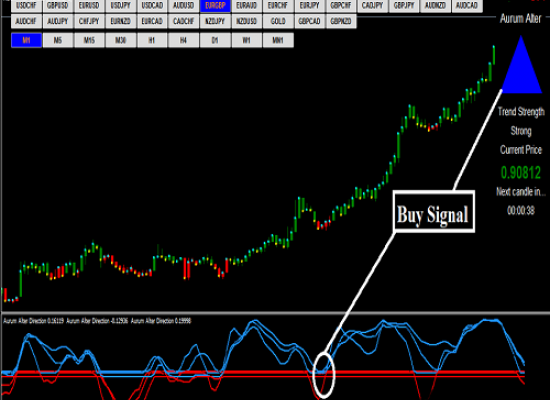Click the Buy Signal label box
The width and height of the screenshot is (550, 400).
434,211
